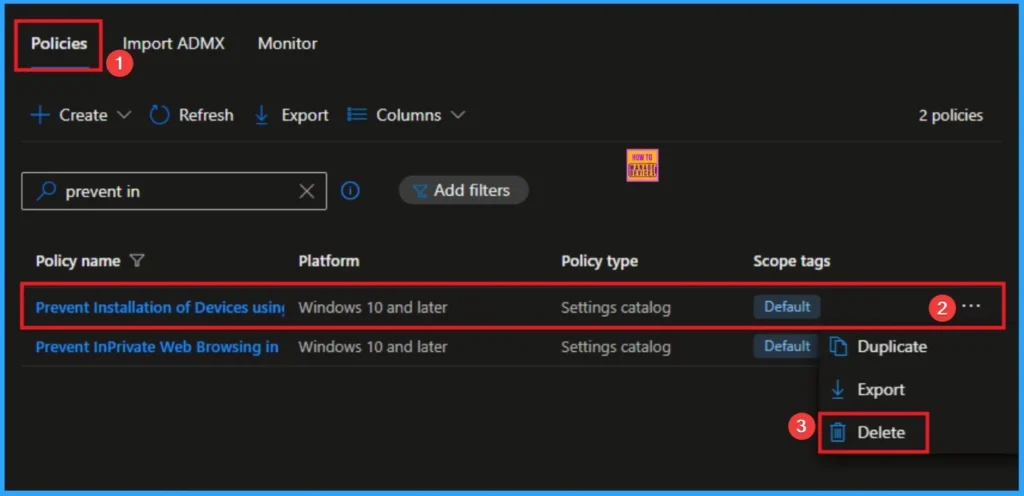Click Windows 10 and later in Prevent Installation row
Image resolution: width=1024 pixels, height=496 pixels.
tap(373, 307)
